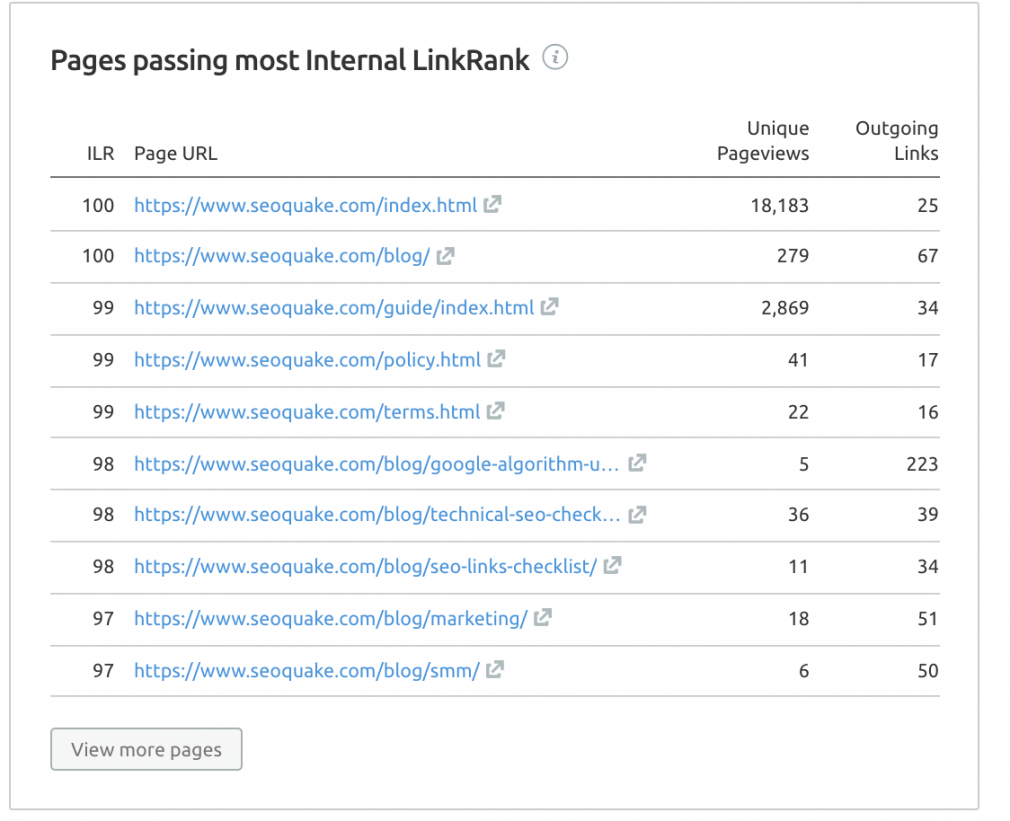Open external icon for technical-seo-check… URL
1010x821 pixels.
click(637, 514)
